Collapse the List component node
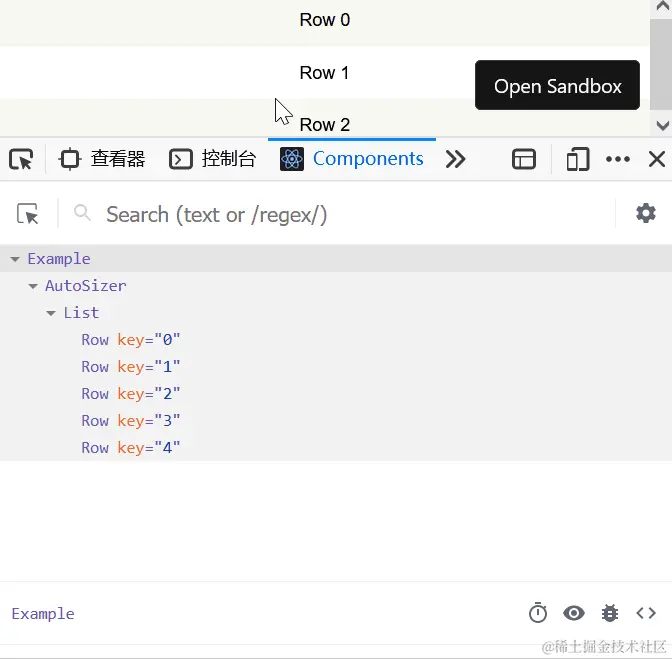Image resolution: width=672 pixels, height=659 pixels. [x=51, y=313]
